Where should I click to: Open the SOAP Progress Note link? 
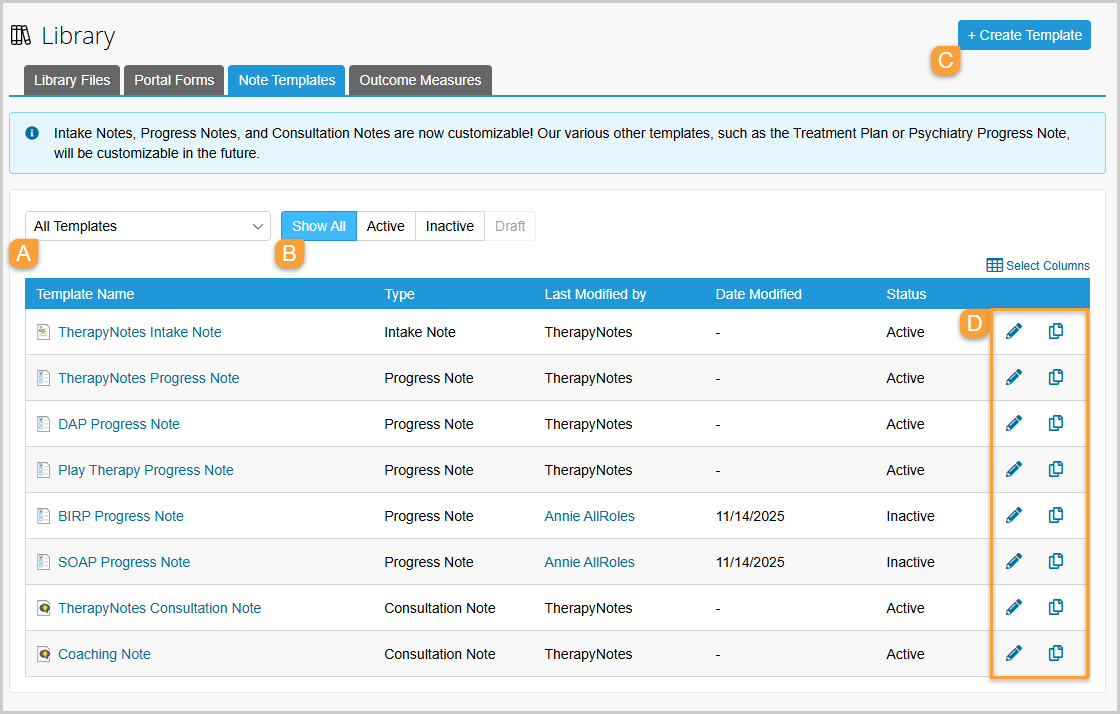(x=124, y=562)
